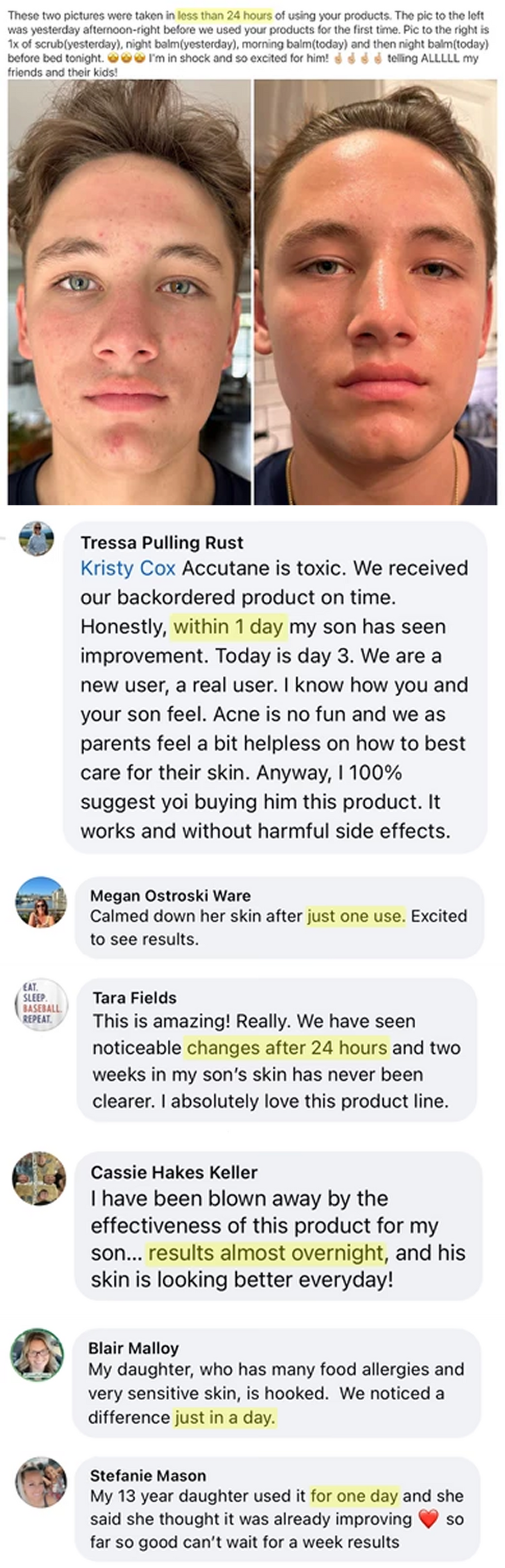Viewport: 505px width, 1568px height.
Task: Open Cassie Hakes Keller's profile photo
Action: (x=39, y=1178)
